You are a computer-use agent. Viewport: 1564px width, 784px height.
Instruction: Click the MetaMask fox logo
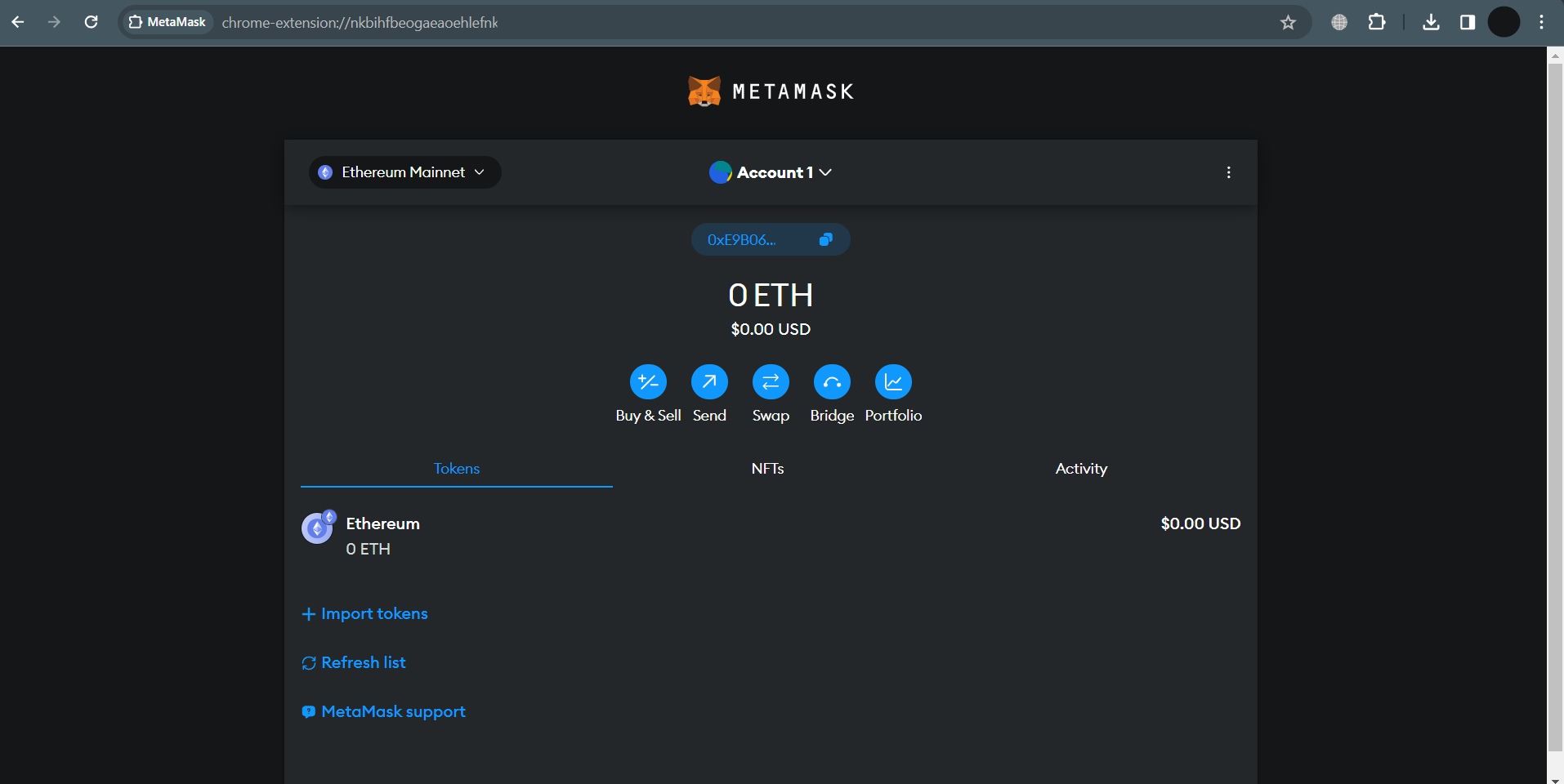pyautogui.click(x=704, y=91)
